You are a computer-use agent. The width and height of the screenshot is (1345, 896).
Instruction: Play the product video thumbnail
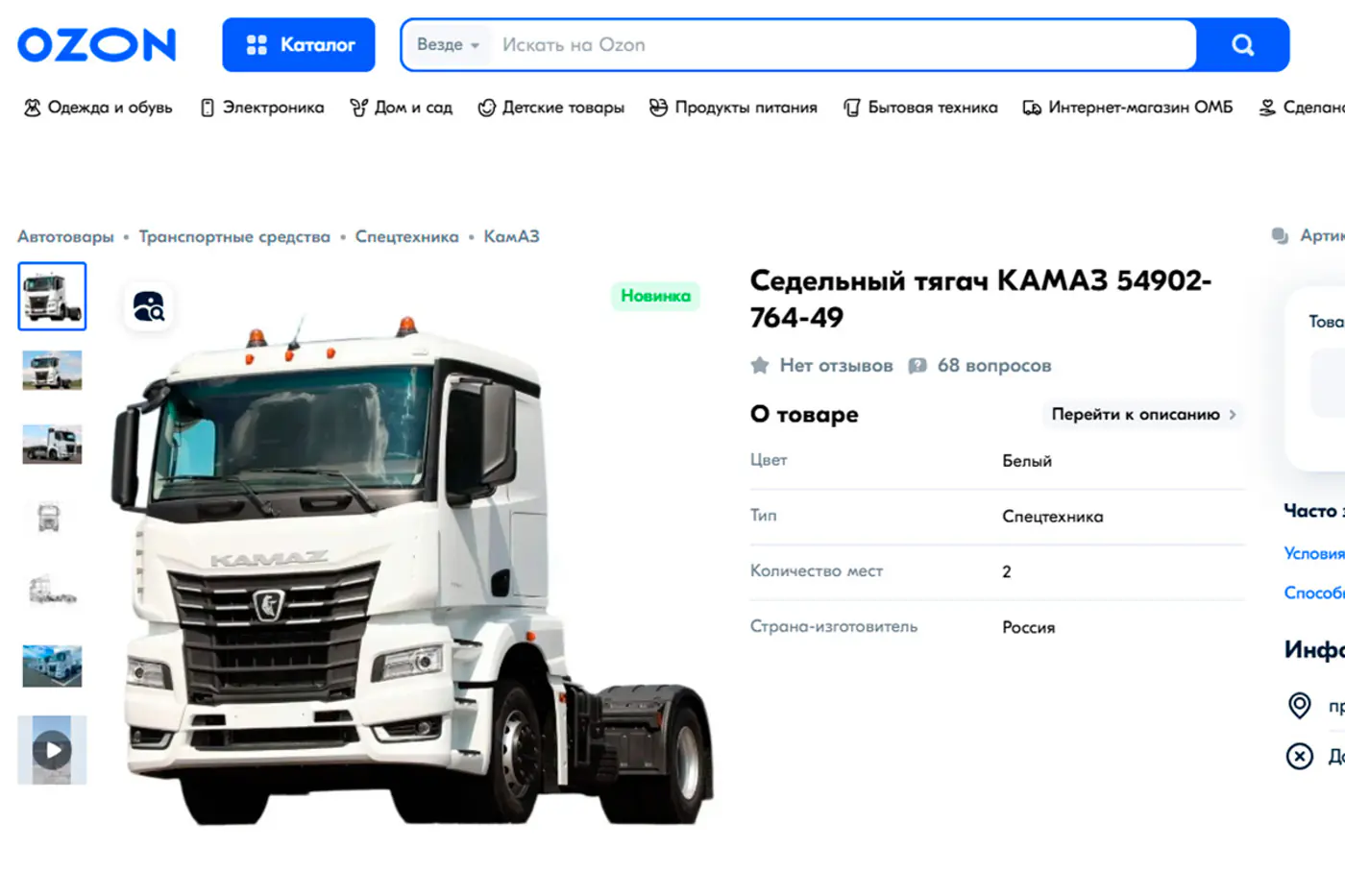[52, 750]
